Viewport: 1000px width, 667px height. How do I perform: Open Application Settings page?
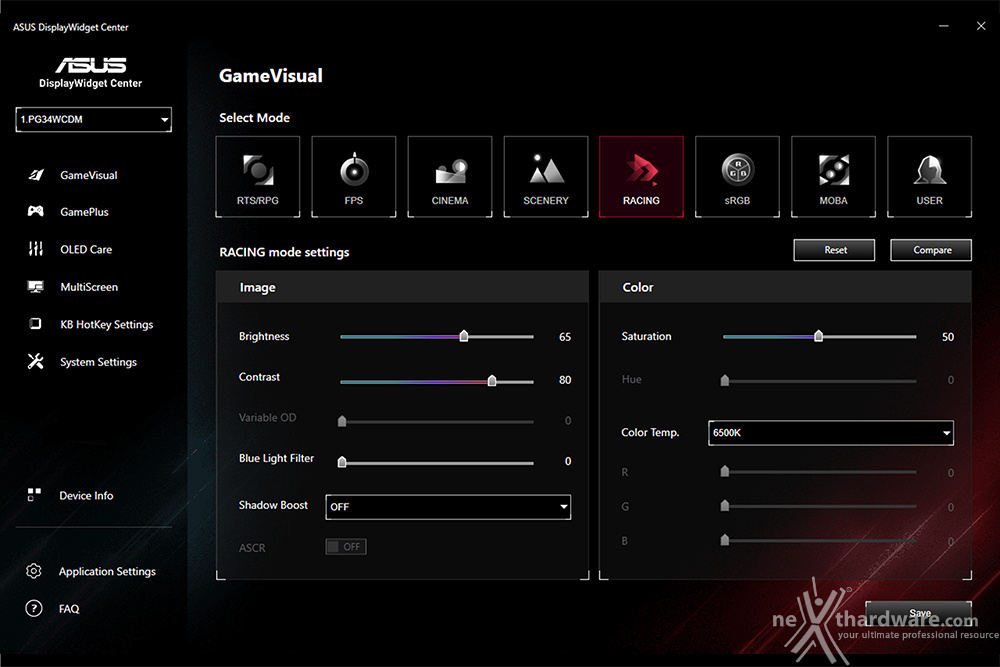point(107,571)
